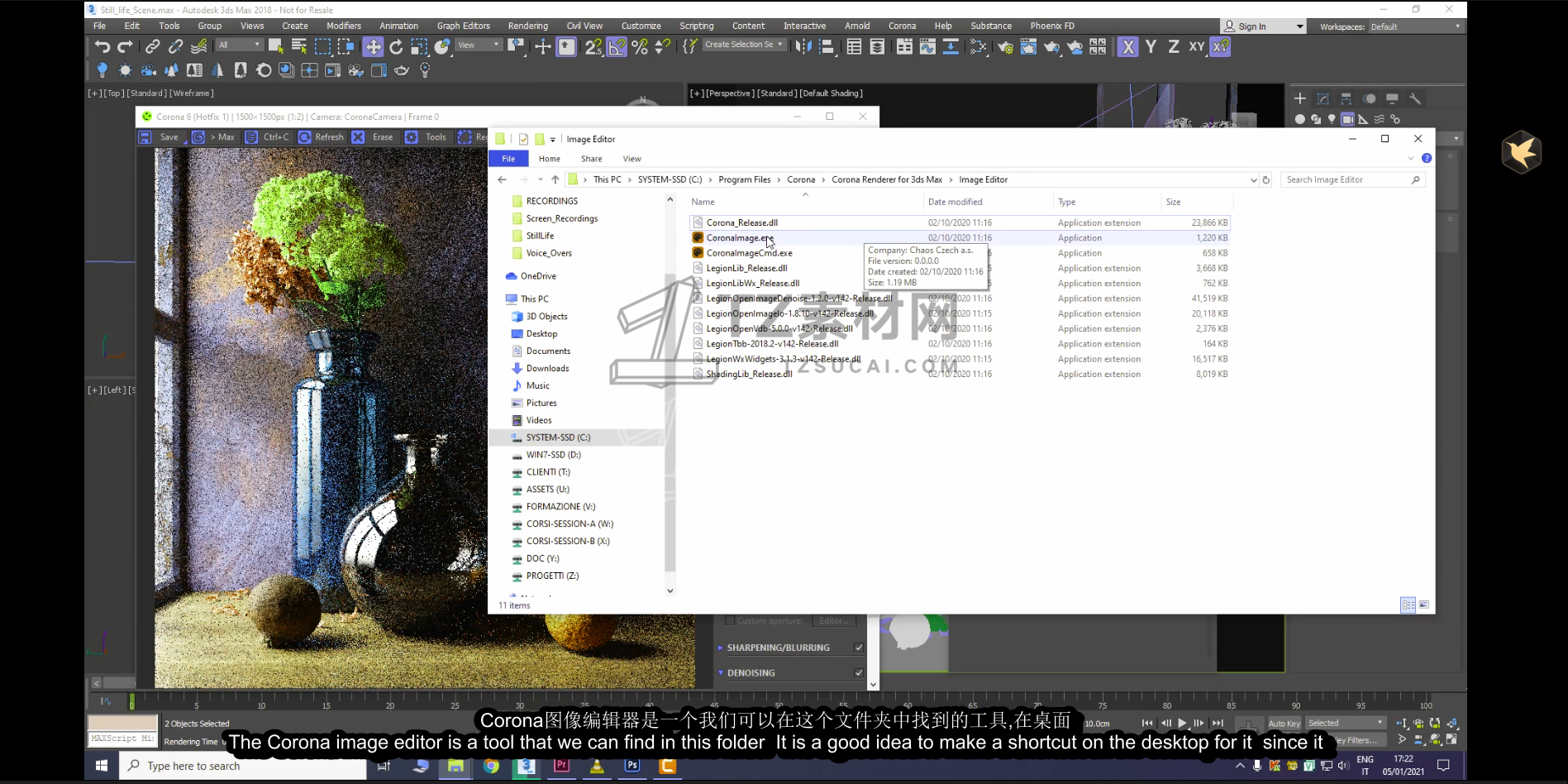Viewport: 1568px width, 784px height.
Task: Open the View coordinate system dropdown
Action: 479,45
